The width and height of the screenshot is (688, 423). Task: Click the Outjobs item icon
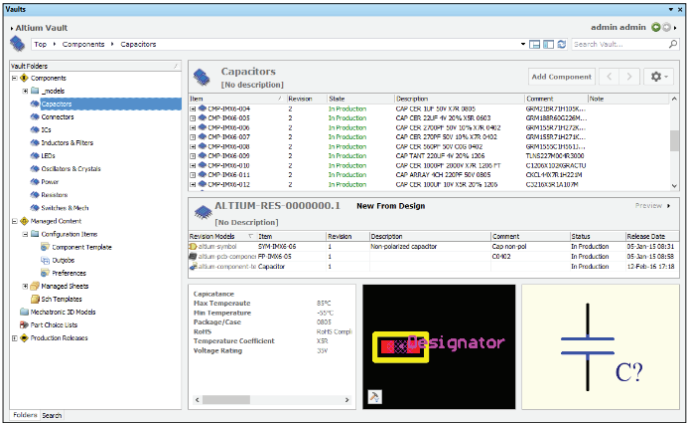[x=45, y=260]
